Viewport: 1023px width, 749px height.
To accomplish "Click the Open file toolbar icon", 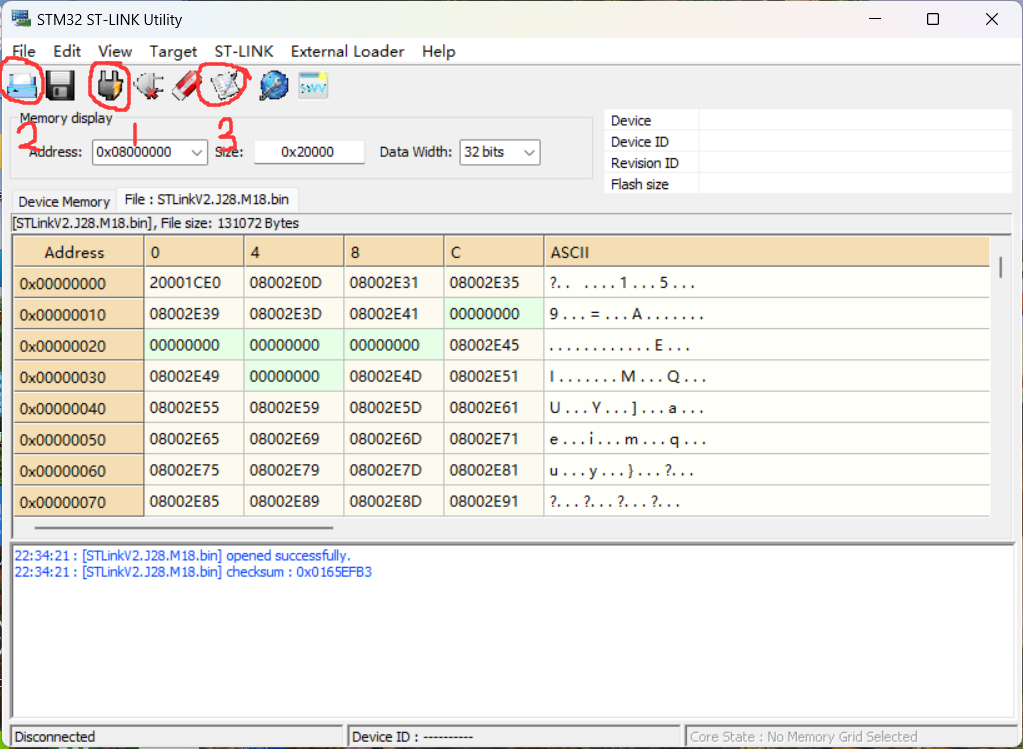I will point(23,87).
